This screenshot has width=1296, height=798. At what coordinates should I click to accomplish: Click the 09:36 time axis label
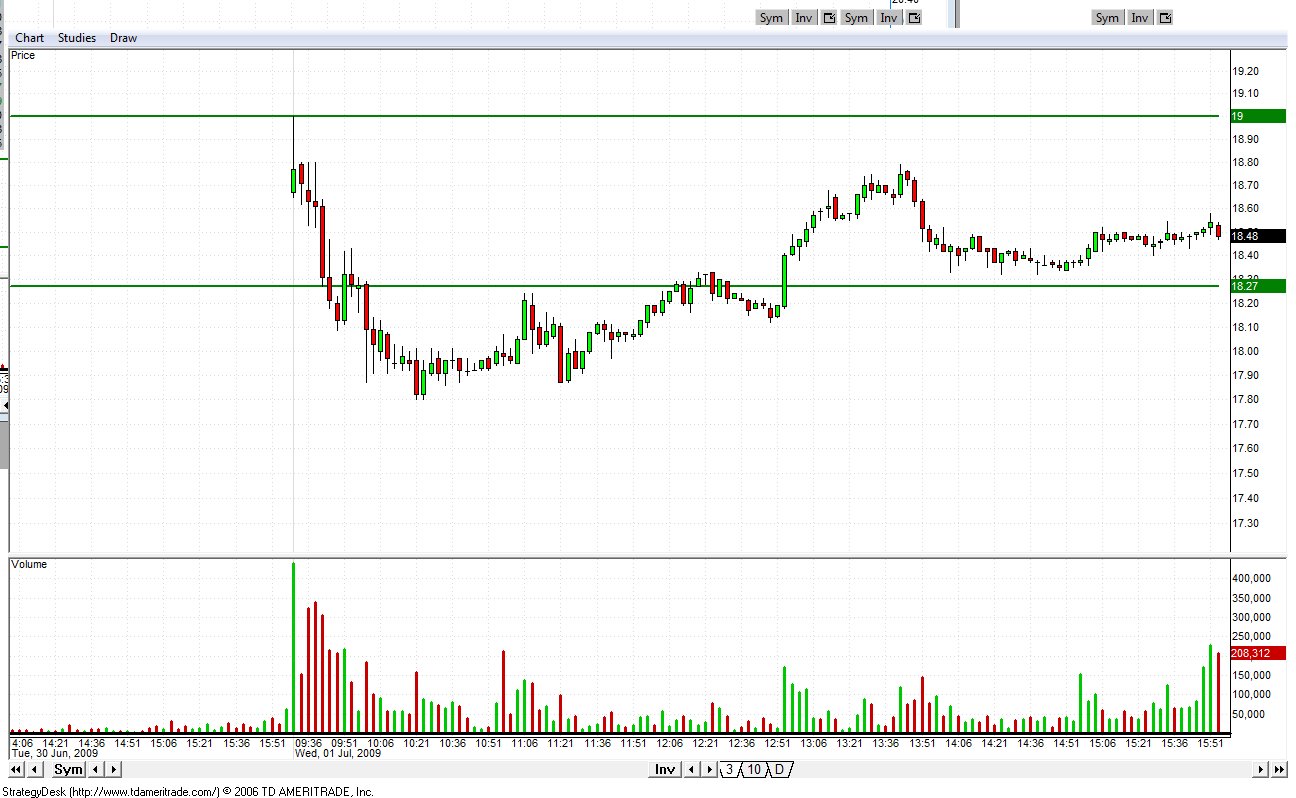(x=308, y=743)
